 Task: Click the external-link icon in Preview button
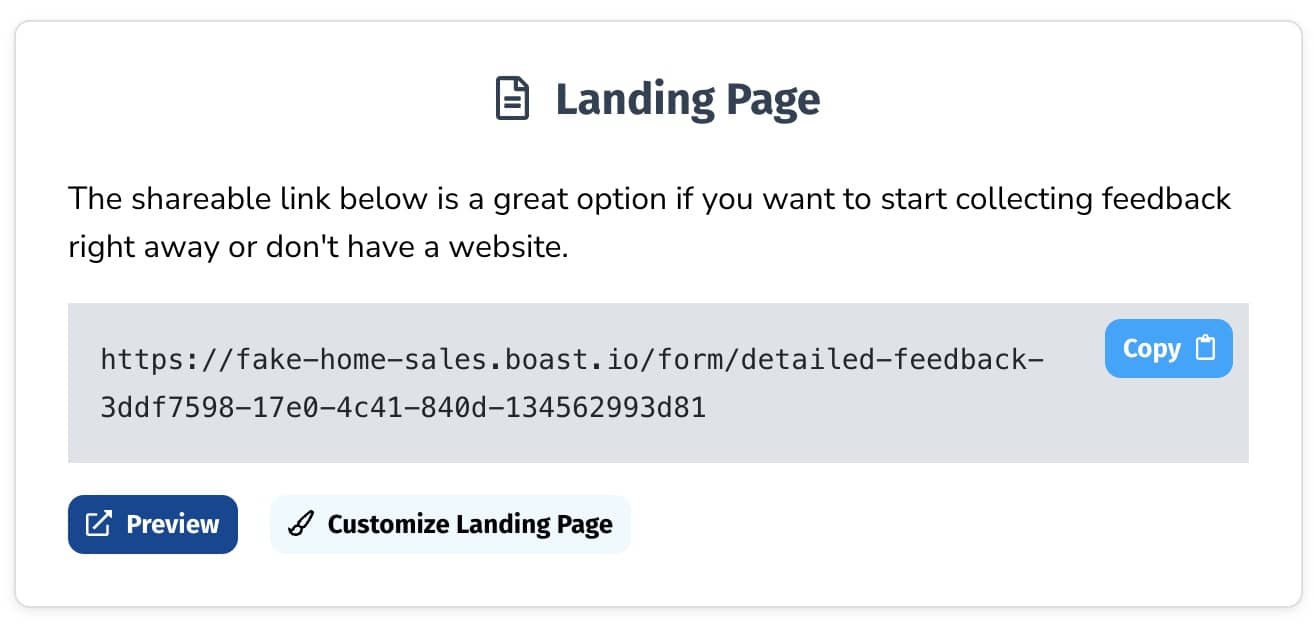click(98, 524)
